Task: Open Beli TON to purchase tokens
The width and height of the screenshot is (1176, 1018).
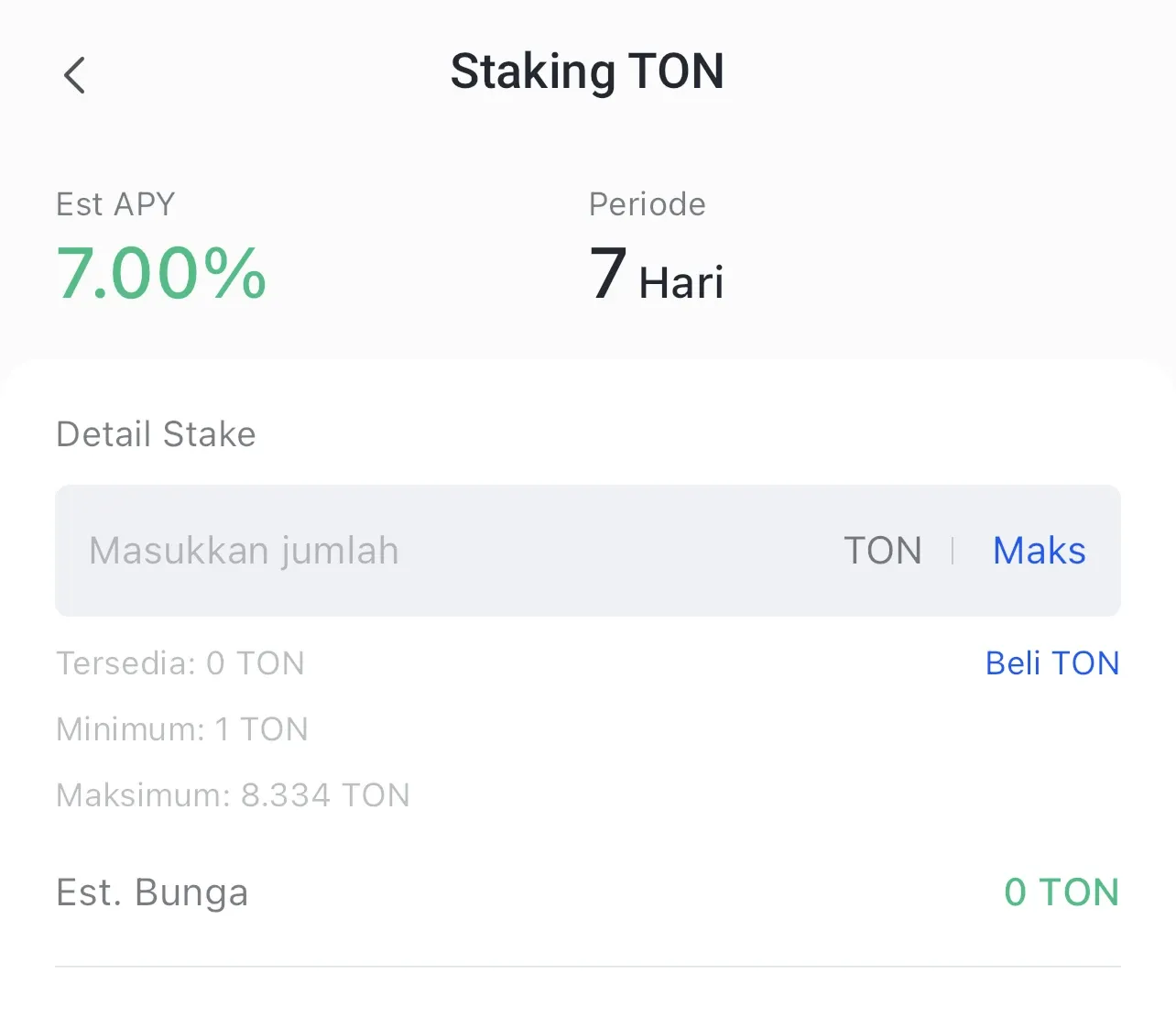Action: point(1052,662)
